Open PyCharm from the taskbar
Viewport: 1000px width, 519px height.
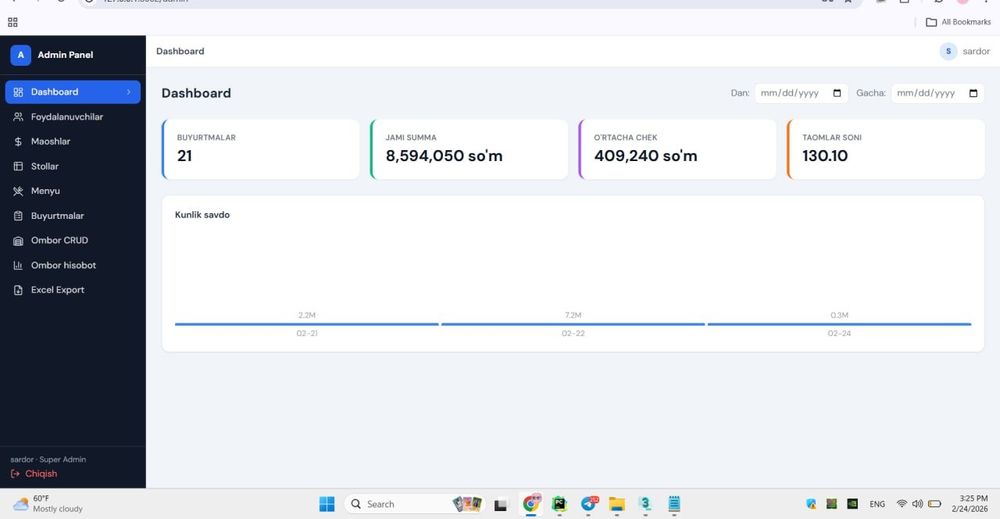click(x=559, y=504)
